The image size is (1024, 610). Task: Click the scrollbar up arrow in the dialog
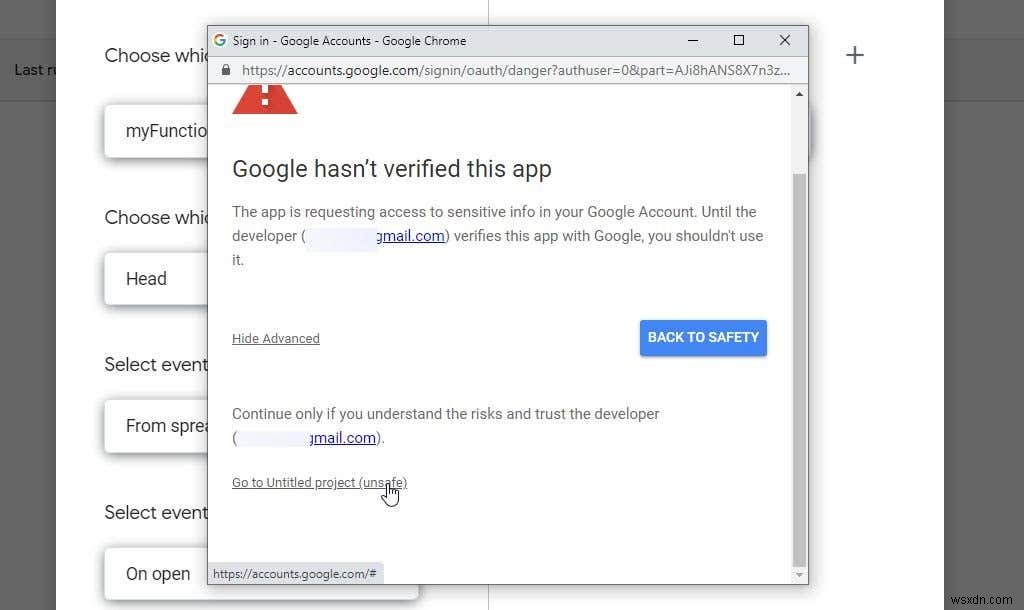tap(798, 93)
